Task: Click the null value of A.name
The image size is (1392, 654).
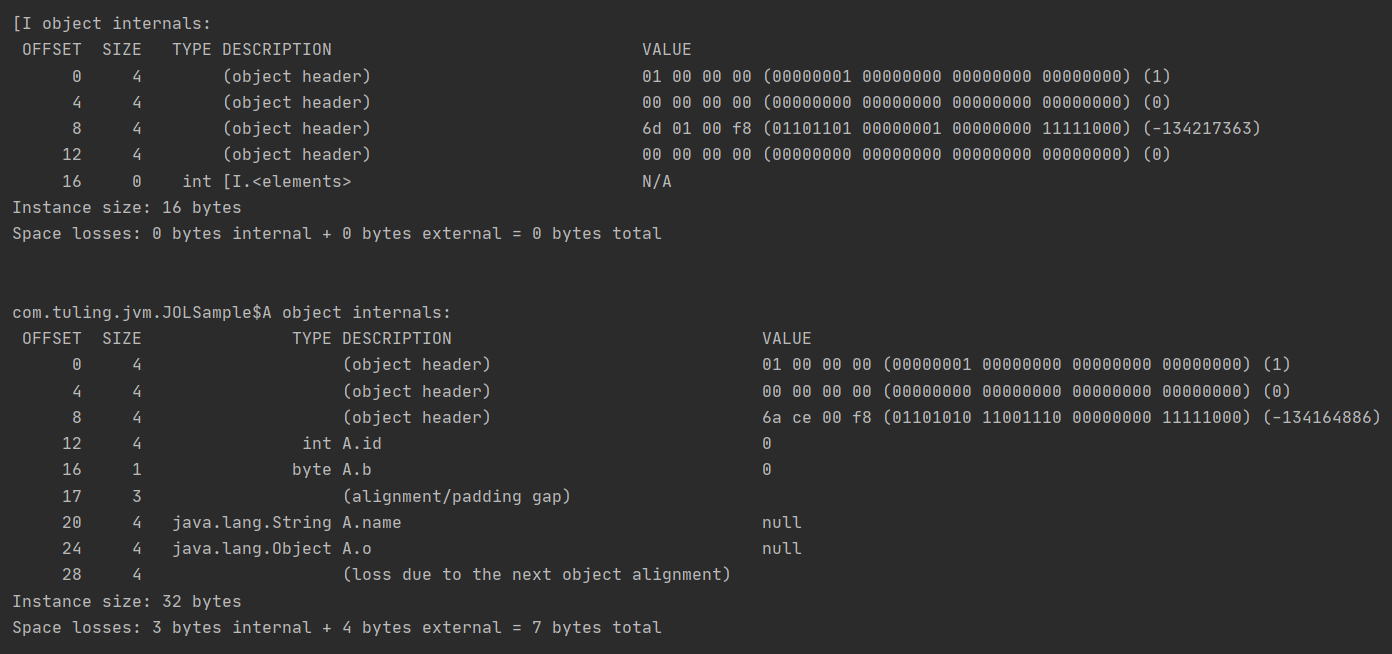Action: (x=782, y=522)
